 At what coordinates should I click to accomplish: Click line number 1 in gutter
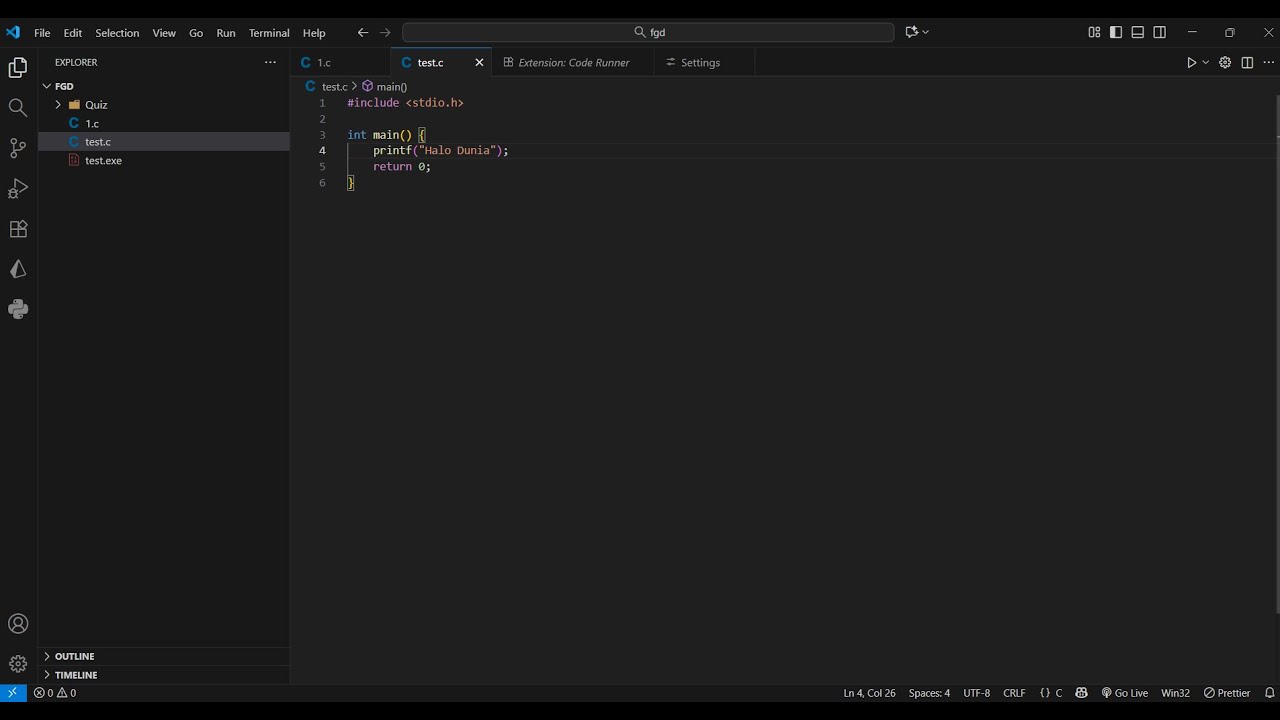pyautogui.click(x=322, y=103)
